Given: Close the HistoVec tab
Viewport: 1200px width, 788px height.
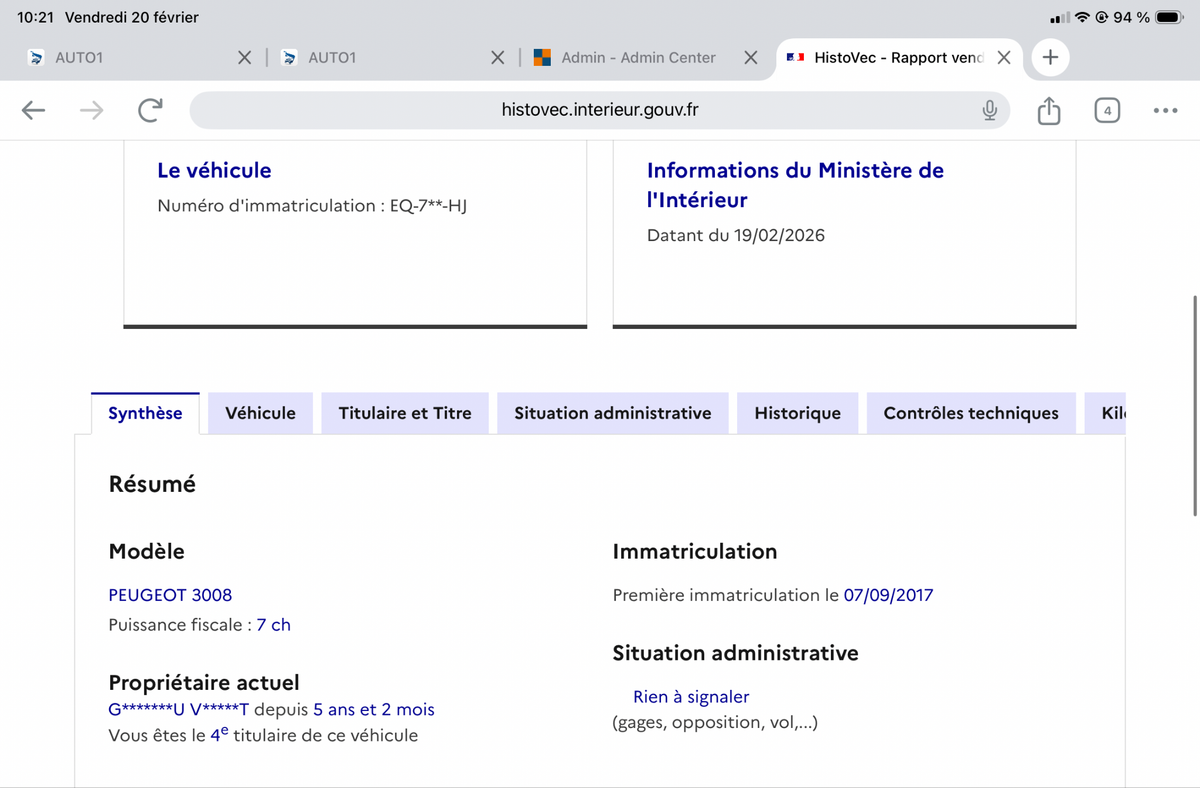Looking at the screenshot, I should 1004,58.
